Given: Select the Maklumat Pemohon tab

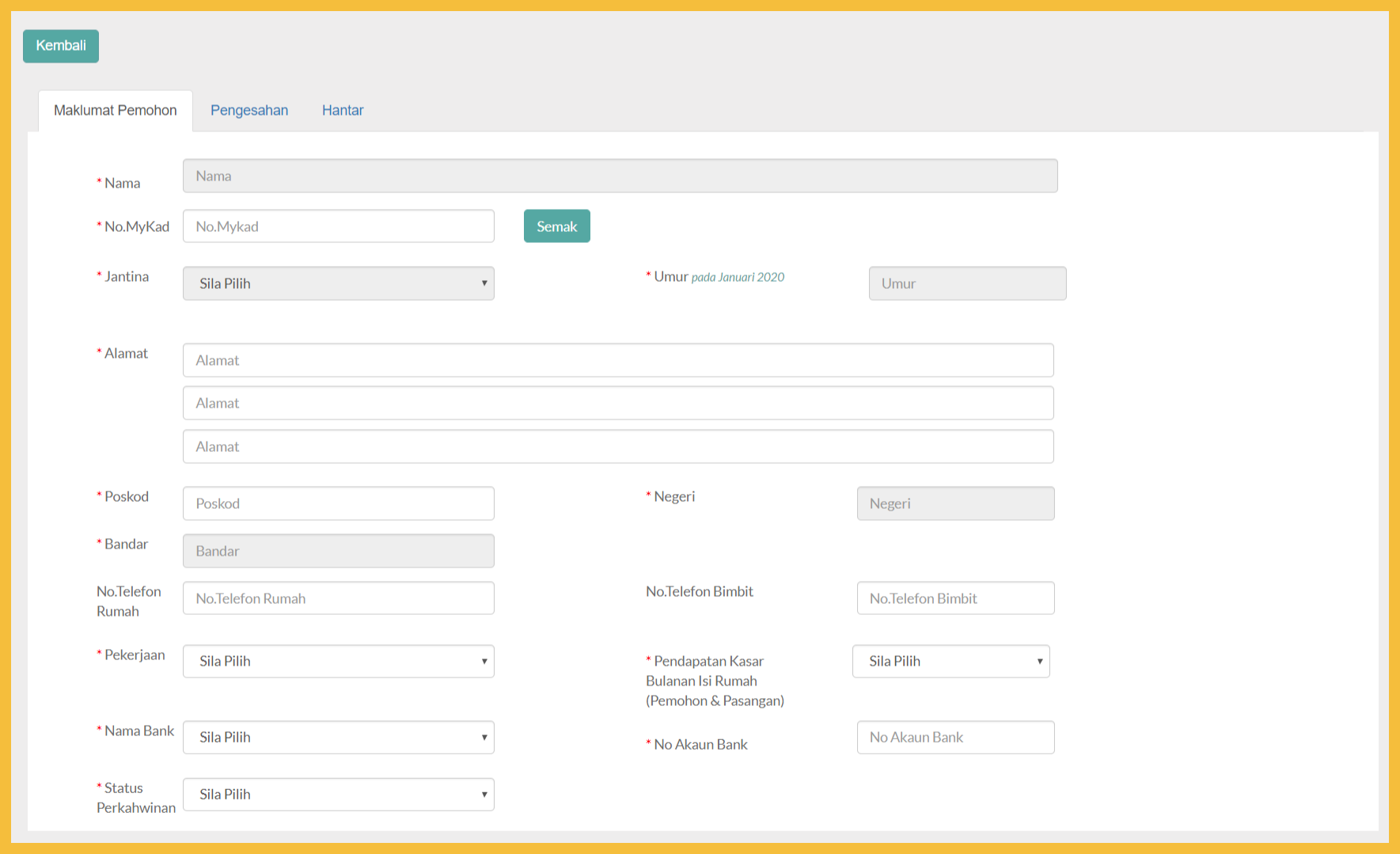Looking at the screenshot, I should pos(116,110).
